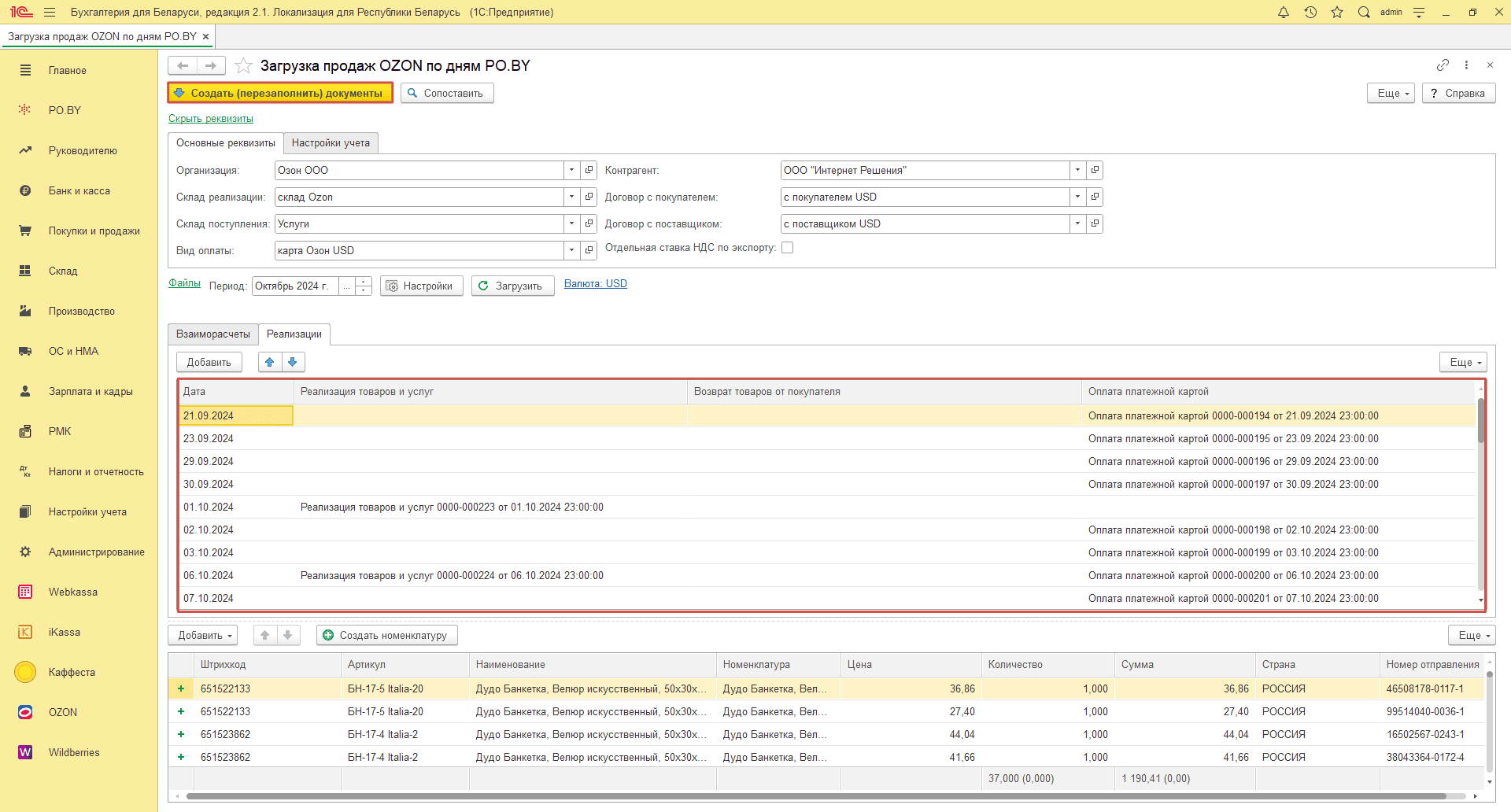
Task: Select row dated 01.10.2024
Action: [826, 507]
